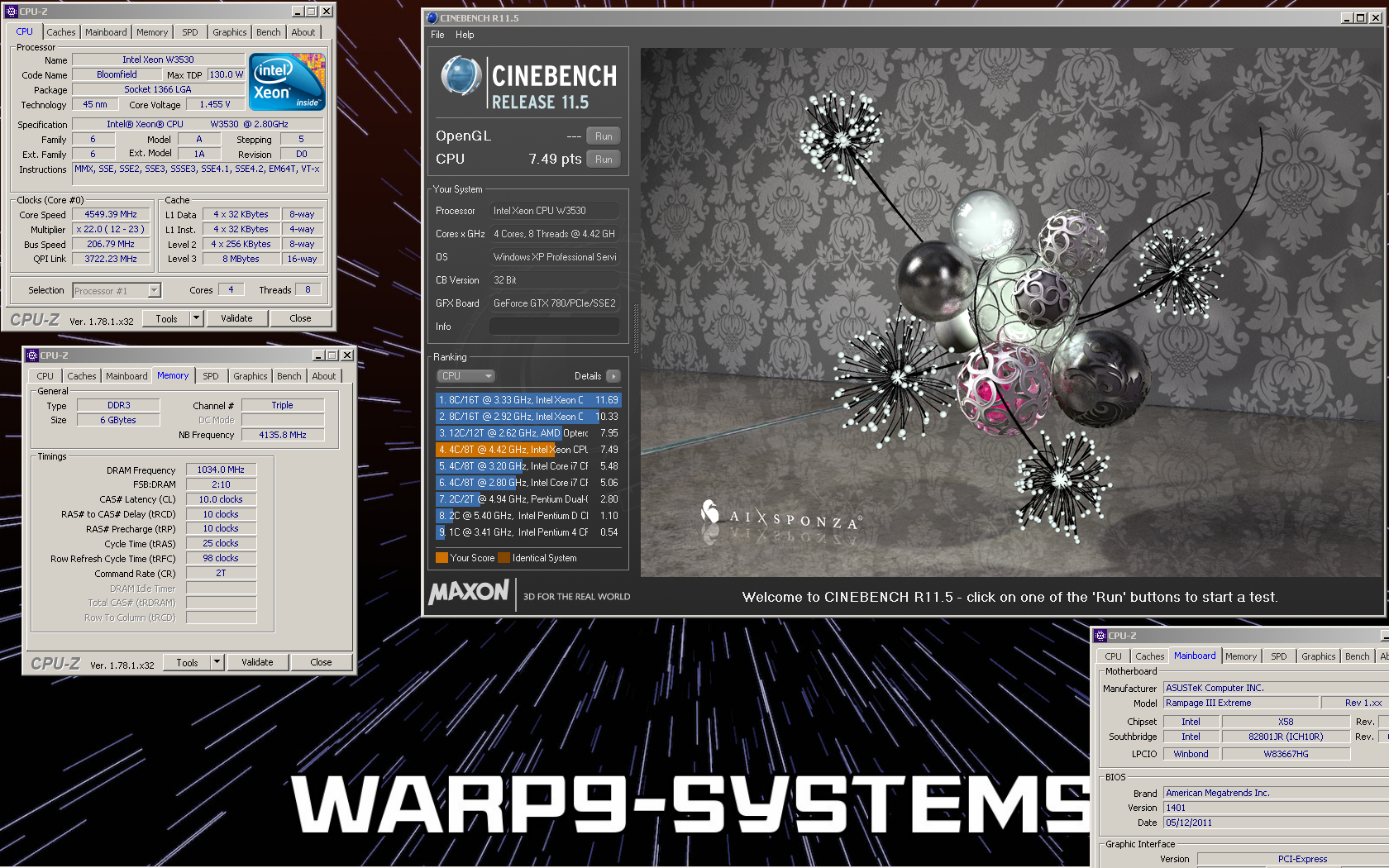Viewport: 1389px width, 868px height.
Task: Select ranking row 8, 2C 5.40 GHz Pentium D
Action: point(527,516)
